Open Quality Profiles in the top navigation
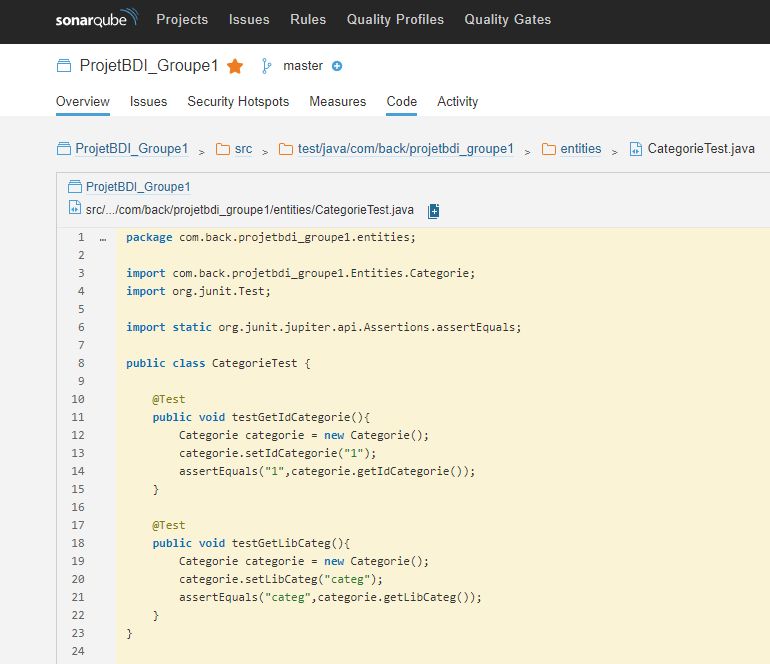Viewport: 770px width, 664px height. tap(395, 19)
